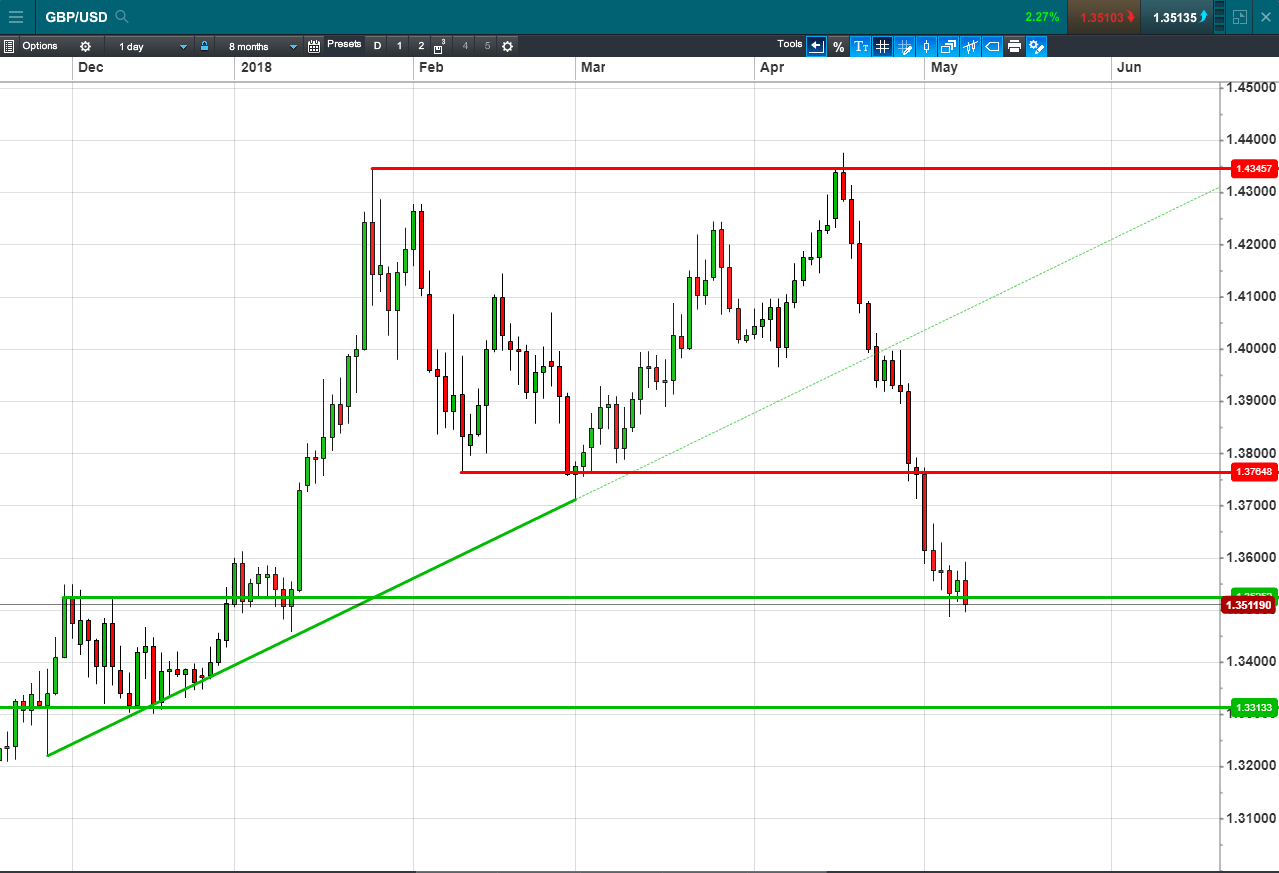This screenshot has width=1279, height=873.
Task: Open the presets settings gear
Action: pos(507,46)
